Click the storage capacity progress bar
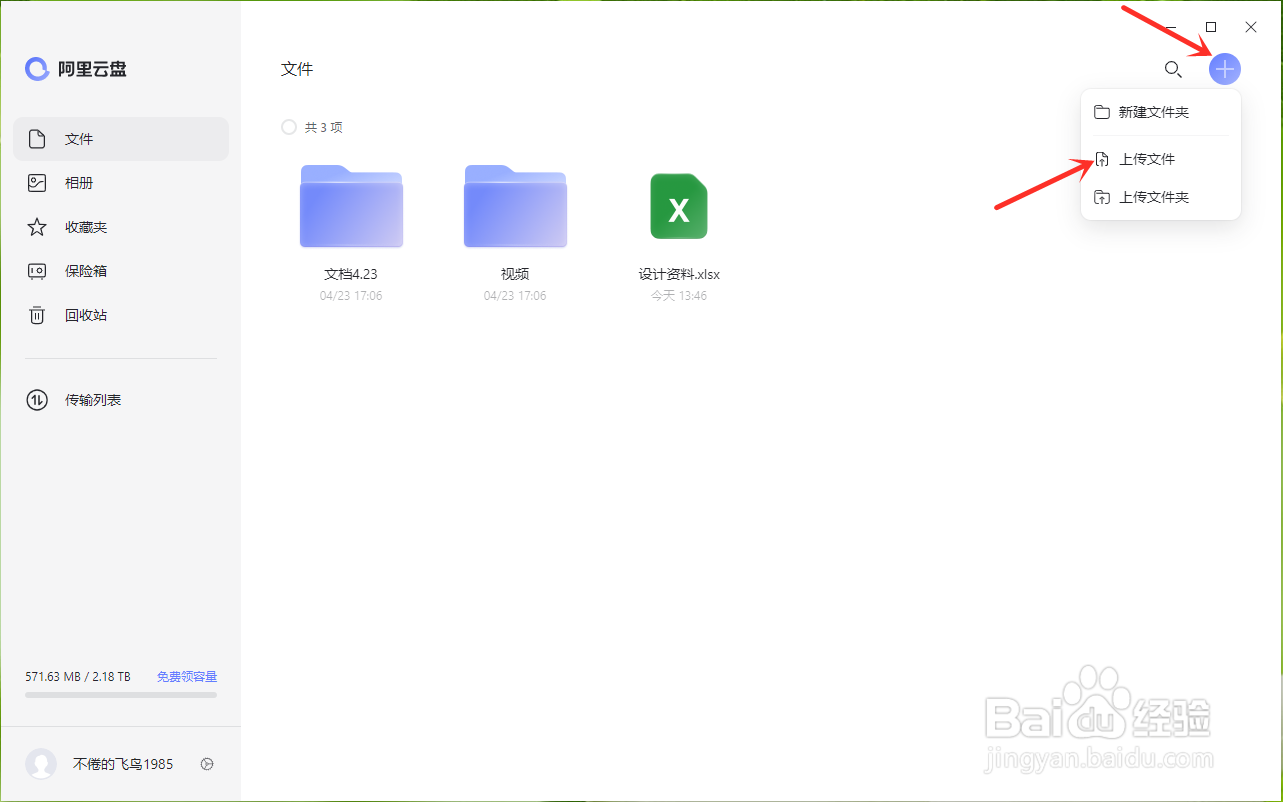Screen dimensions: 1283x802 (x=120, y=694)
